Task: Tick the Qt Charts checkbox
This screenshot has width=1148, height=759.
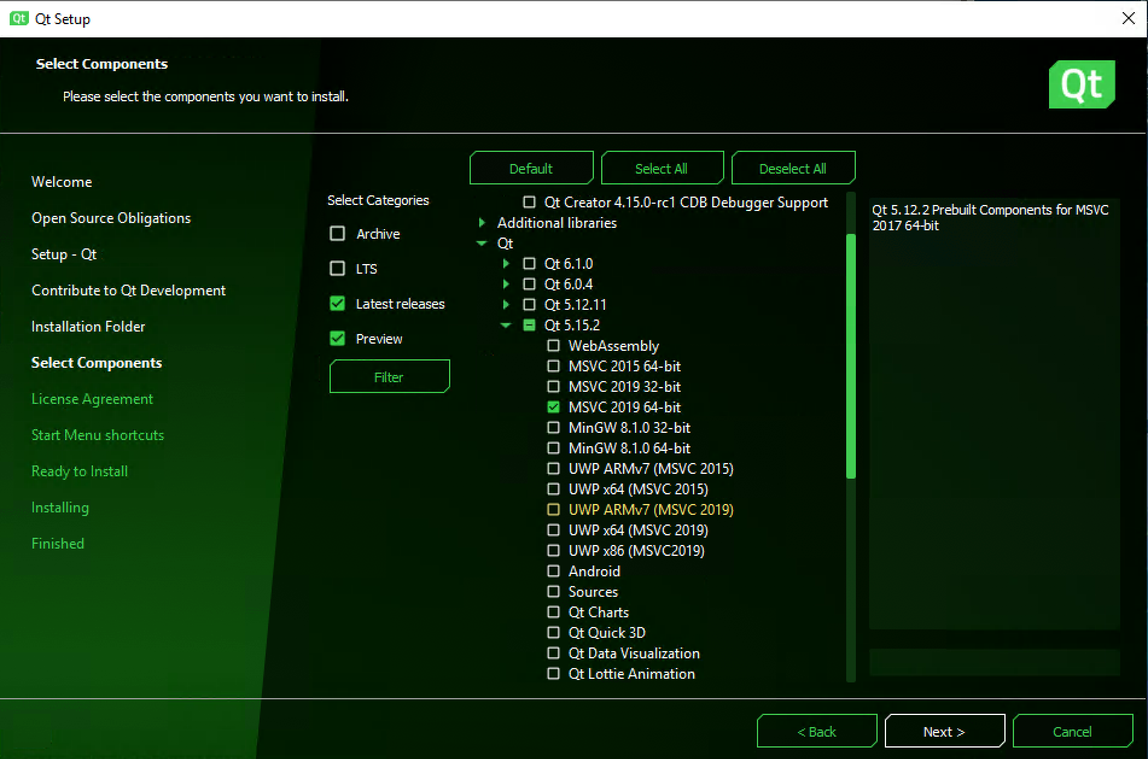Action: 554,612
